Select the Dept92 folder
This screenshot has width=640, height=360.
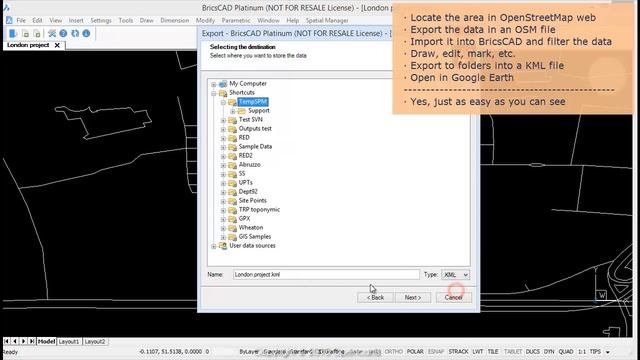point(248,191)
